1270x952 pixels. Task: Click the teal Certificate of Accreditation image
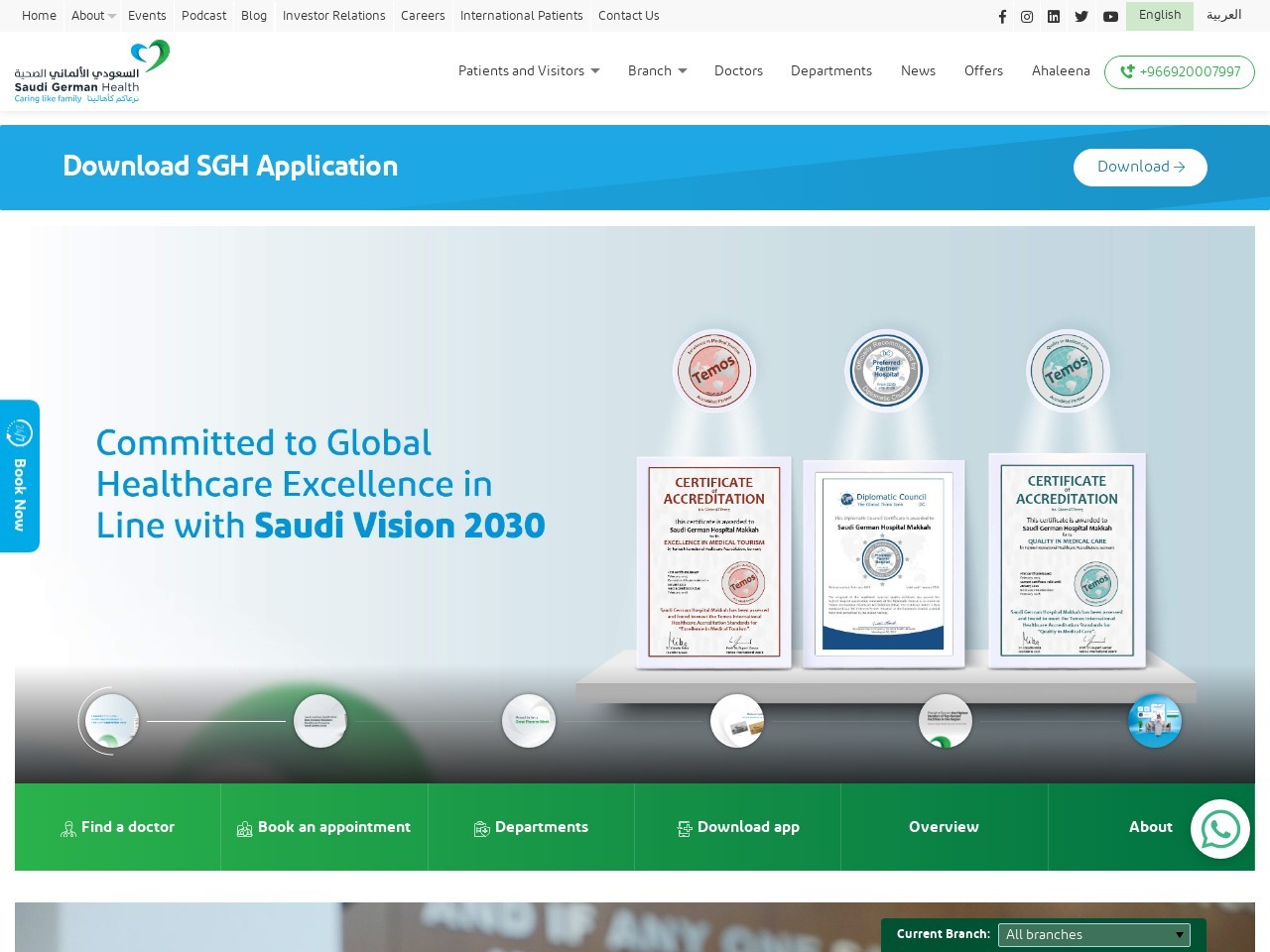coord(1067,560)
